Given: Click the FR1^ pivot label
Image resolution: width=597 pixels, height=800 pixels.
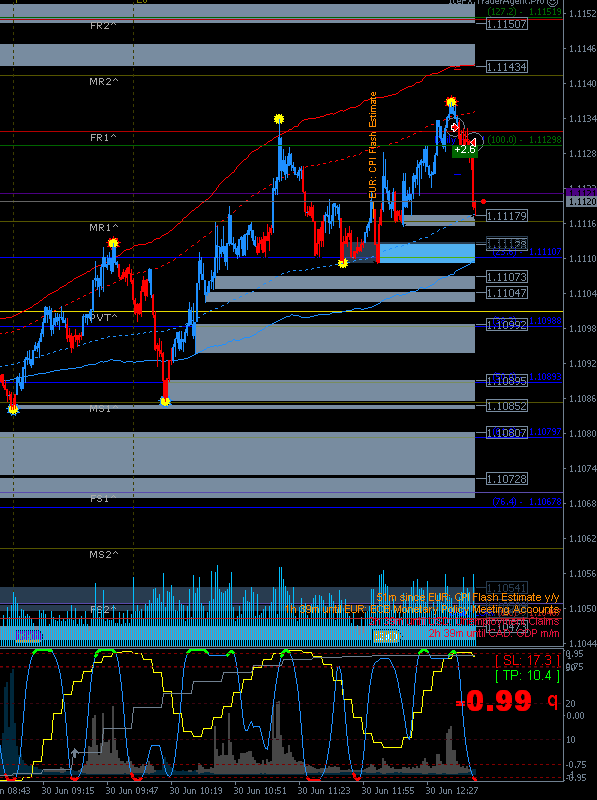Looking at the screenshot, I should click(x=103, y=138).
